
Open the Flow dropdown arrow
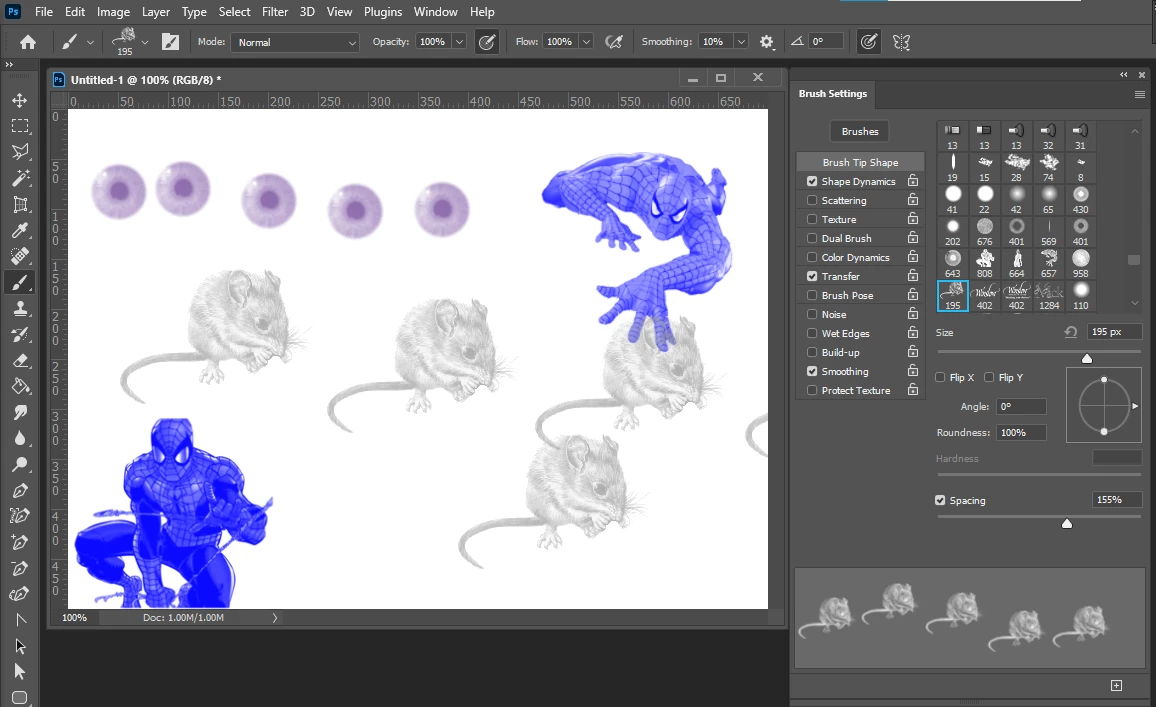click(586, 42)
